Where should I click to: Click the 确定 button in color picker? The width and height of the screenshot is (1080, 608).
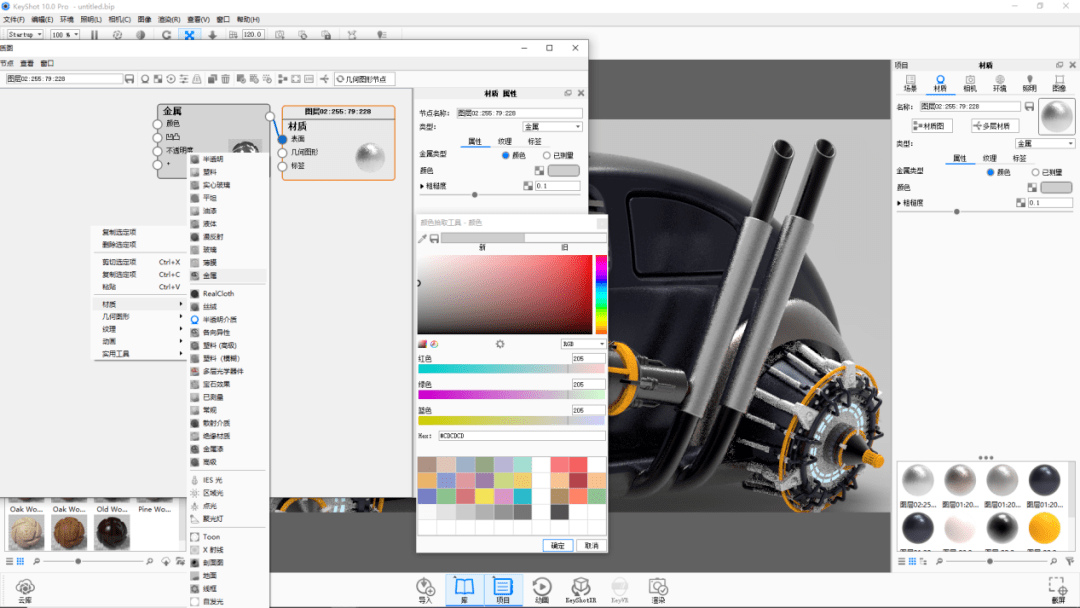click(557, 545)
